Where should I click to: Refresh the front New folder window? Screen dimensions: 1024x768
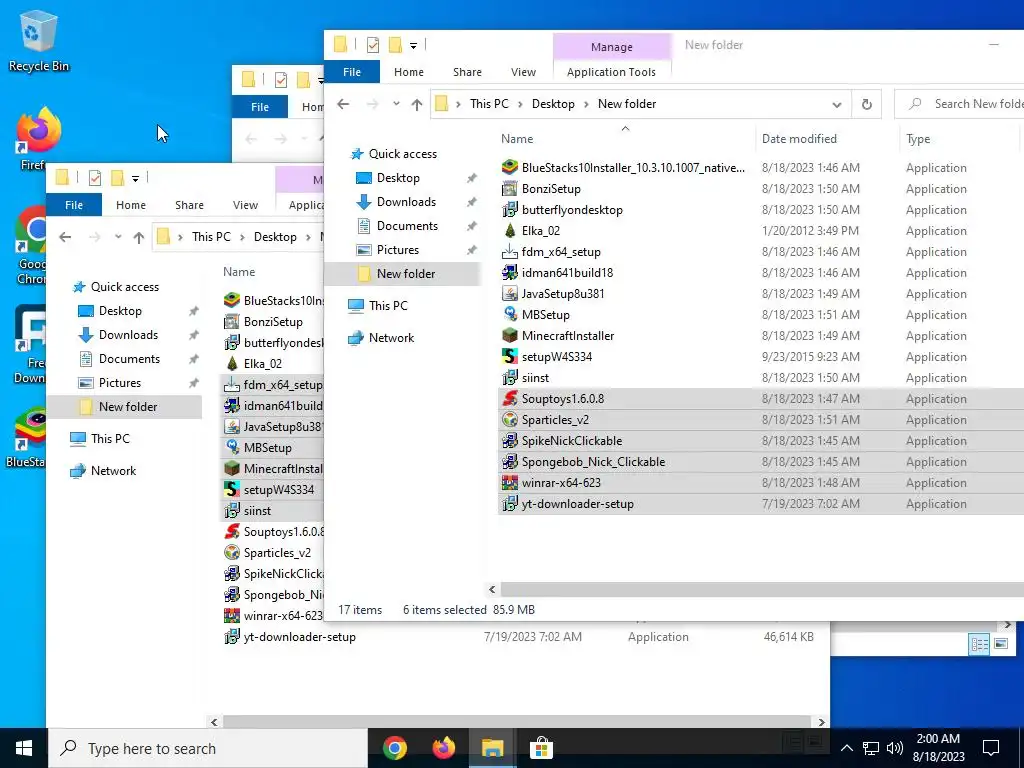pyautogui.click(x=867, y=104)
